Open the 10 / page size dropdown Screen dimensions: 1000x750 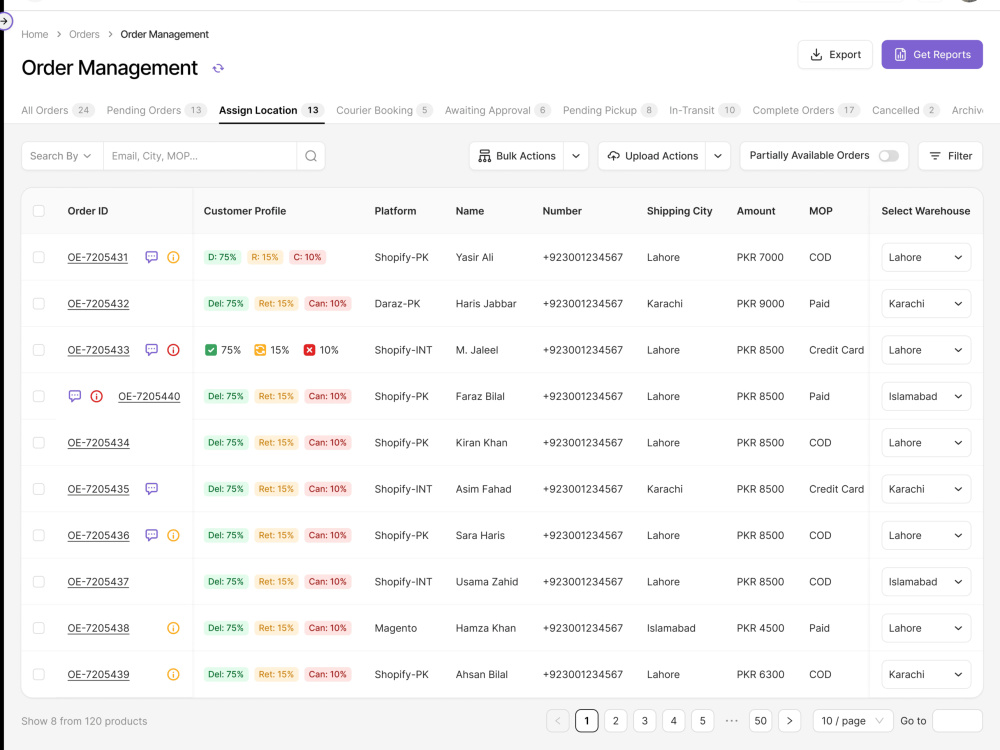(x=853, y=721)
